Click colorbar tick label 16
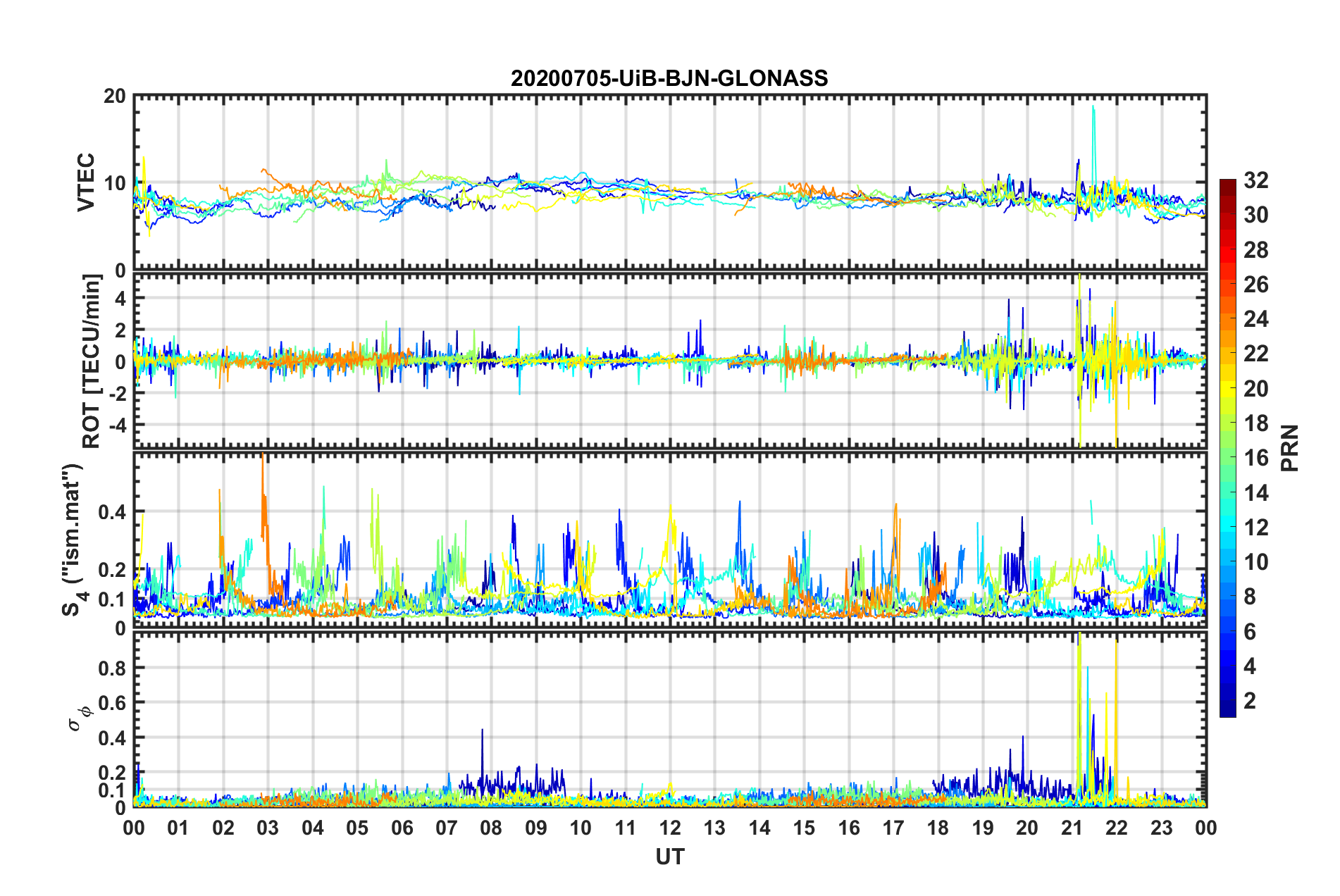 [1255, 458]
